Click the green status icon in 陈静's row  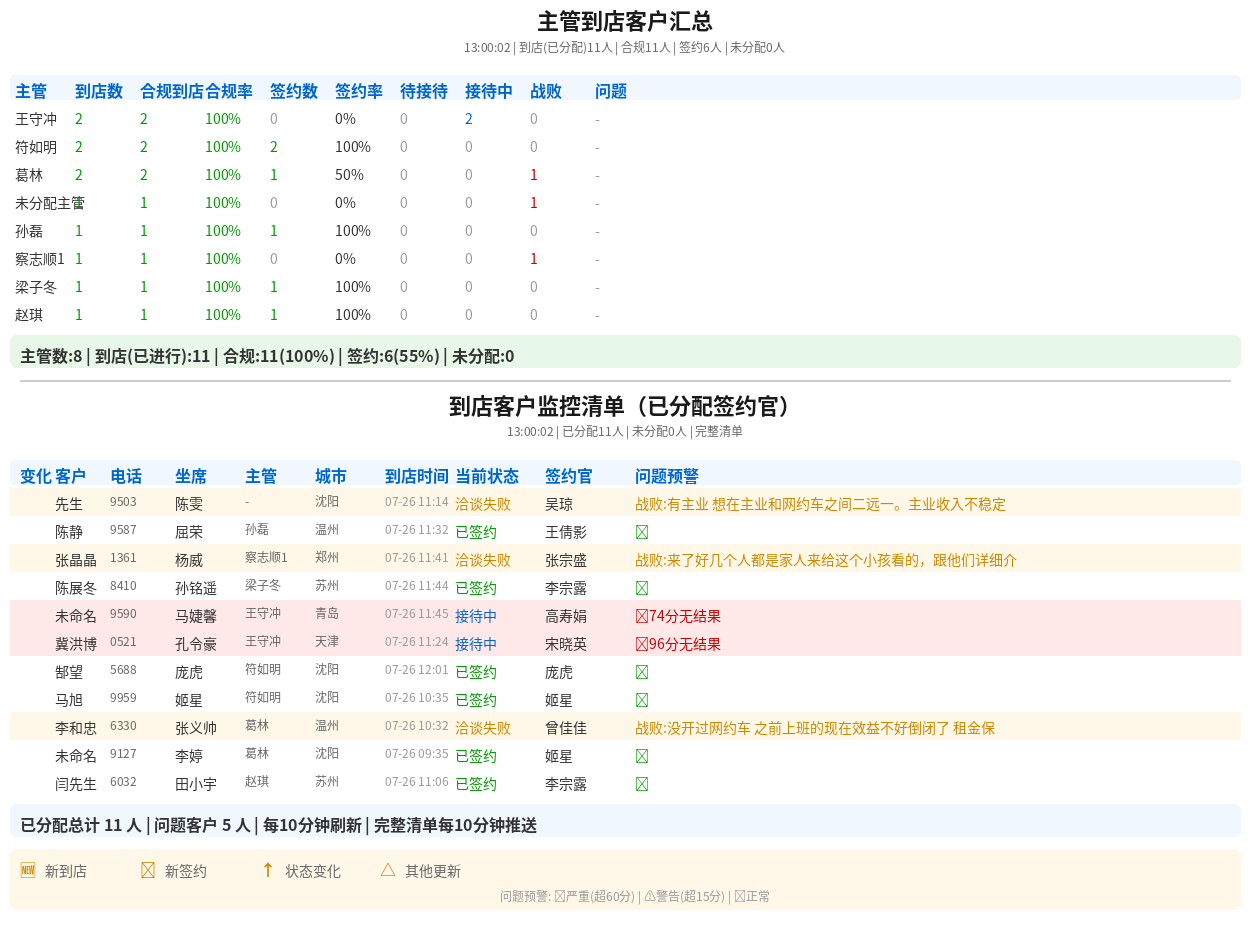click(x=642, y=532)
